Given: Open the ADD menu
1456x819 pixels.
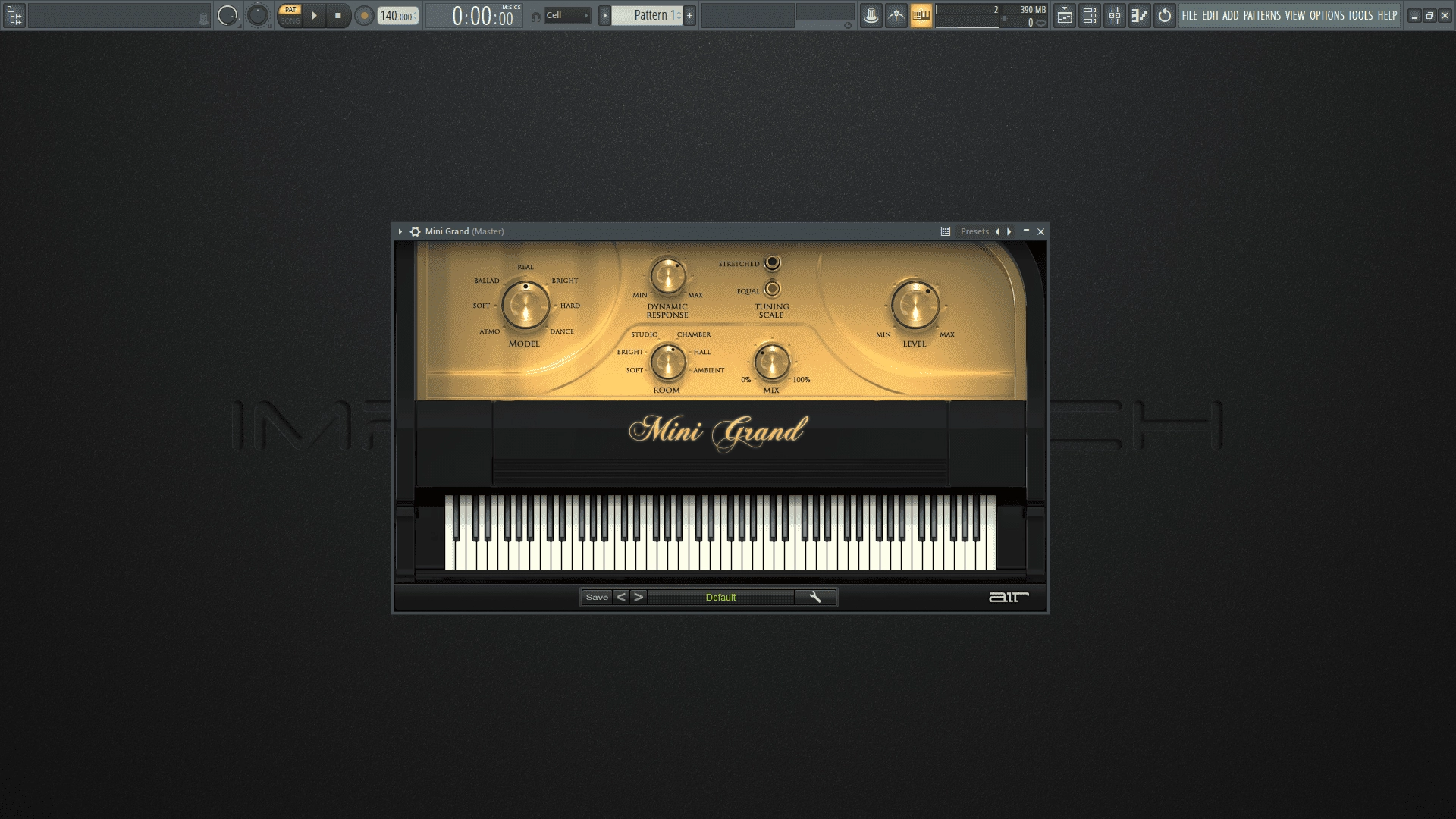Looking at the screenshot, I should click(x=1230, y=15).
